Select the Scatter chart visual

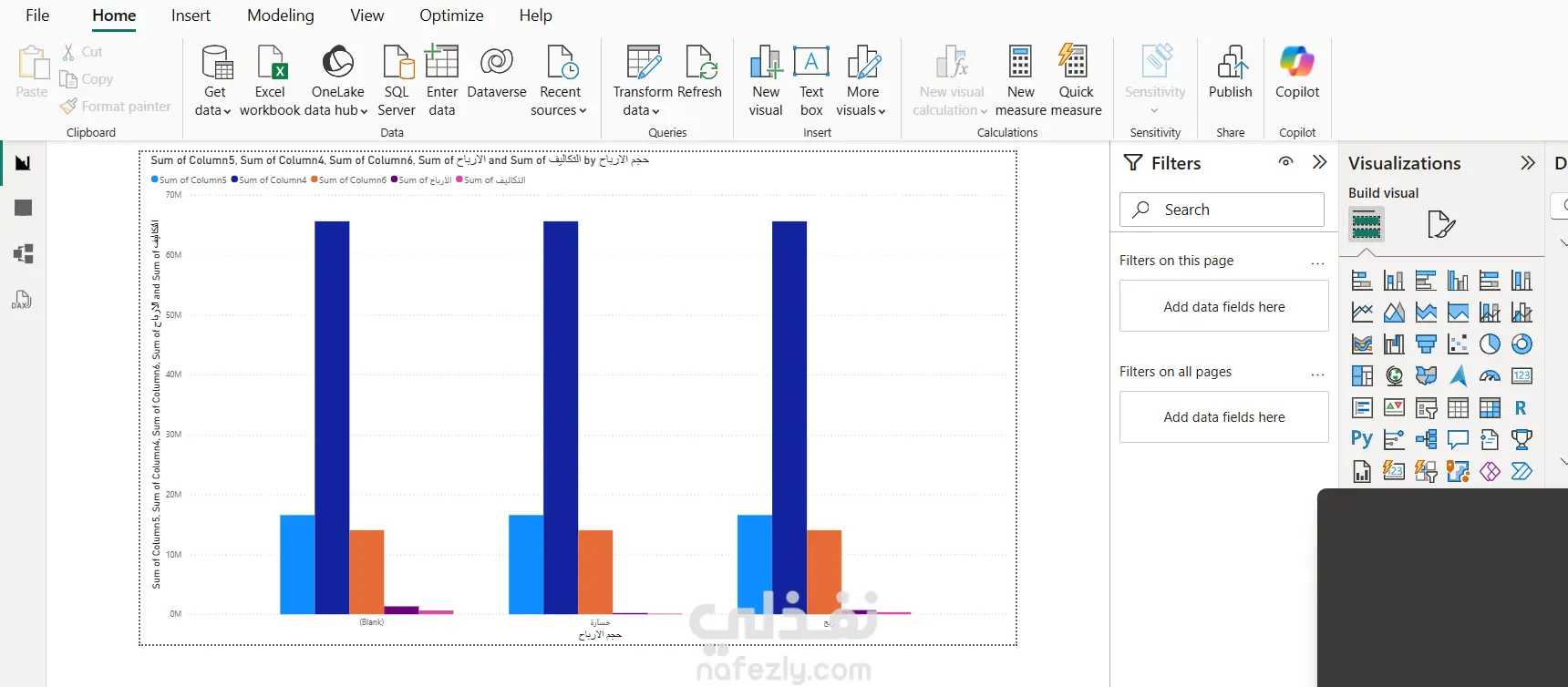coord(1458,344)
